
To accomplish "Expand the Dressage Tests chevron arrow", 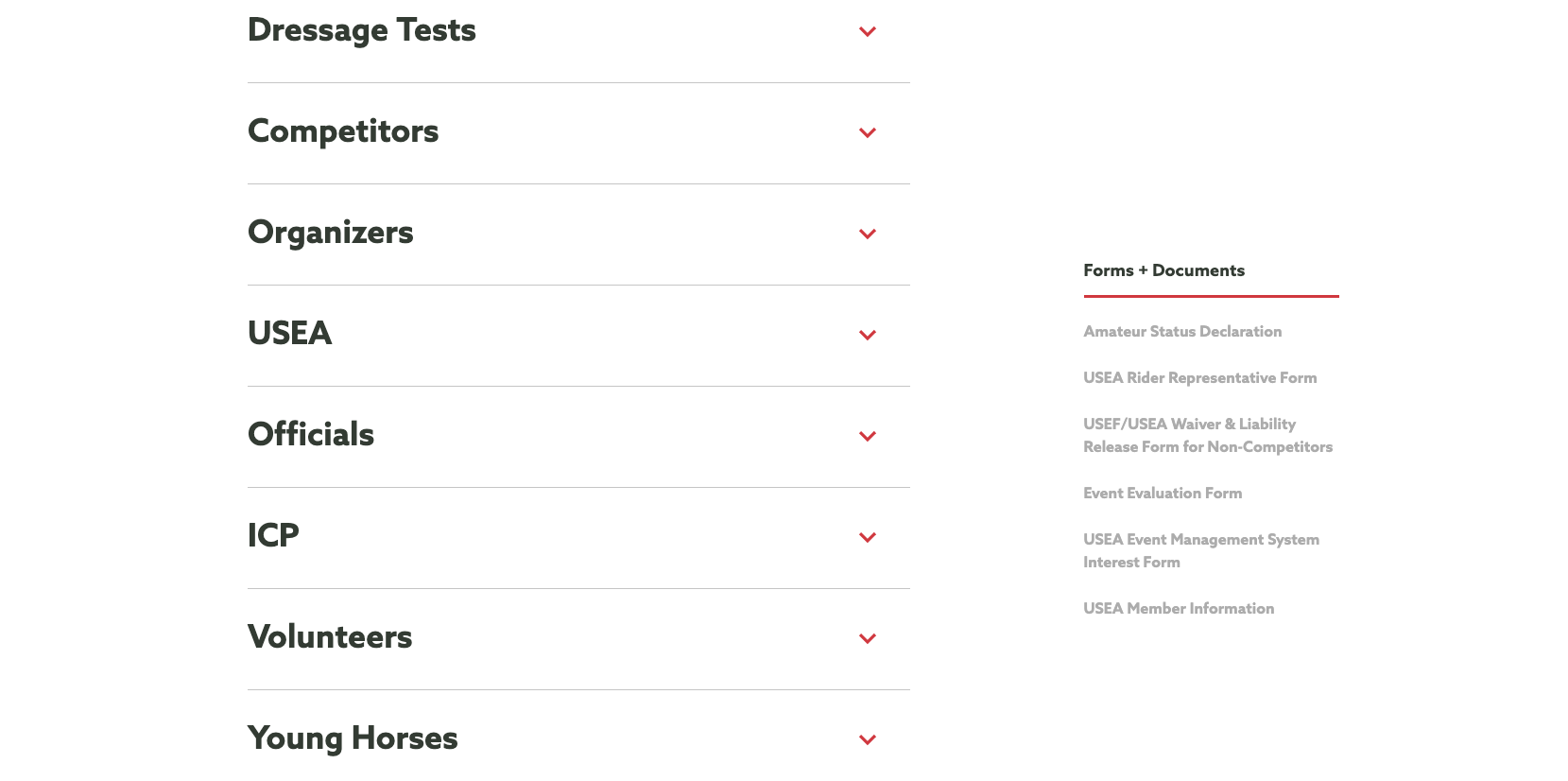I will pyautogui.click(x=867, y=32).
